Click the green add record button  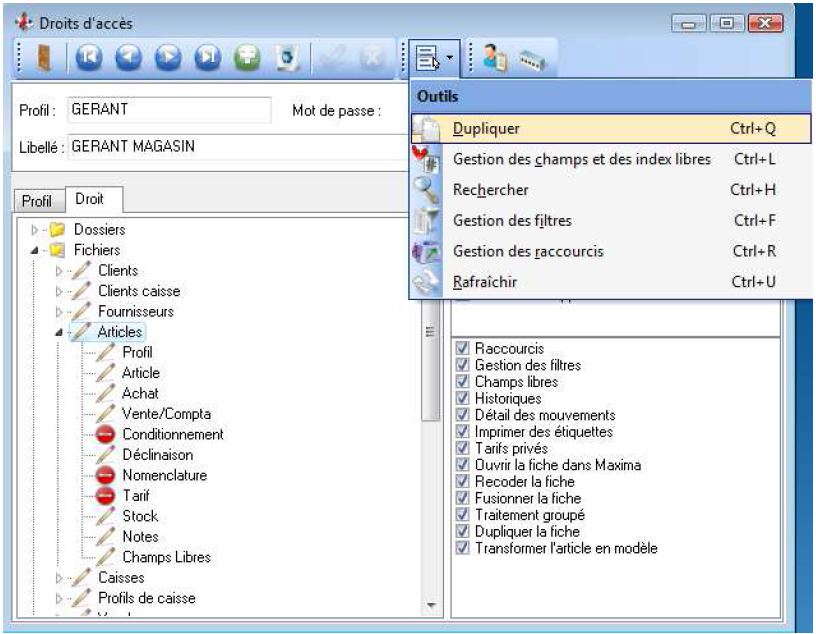245,61
